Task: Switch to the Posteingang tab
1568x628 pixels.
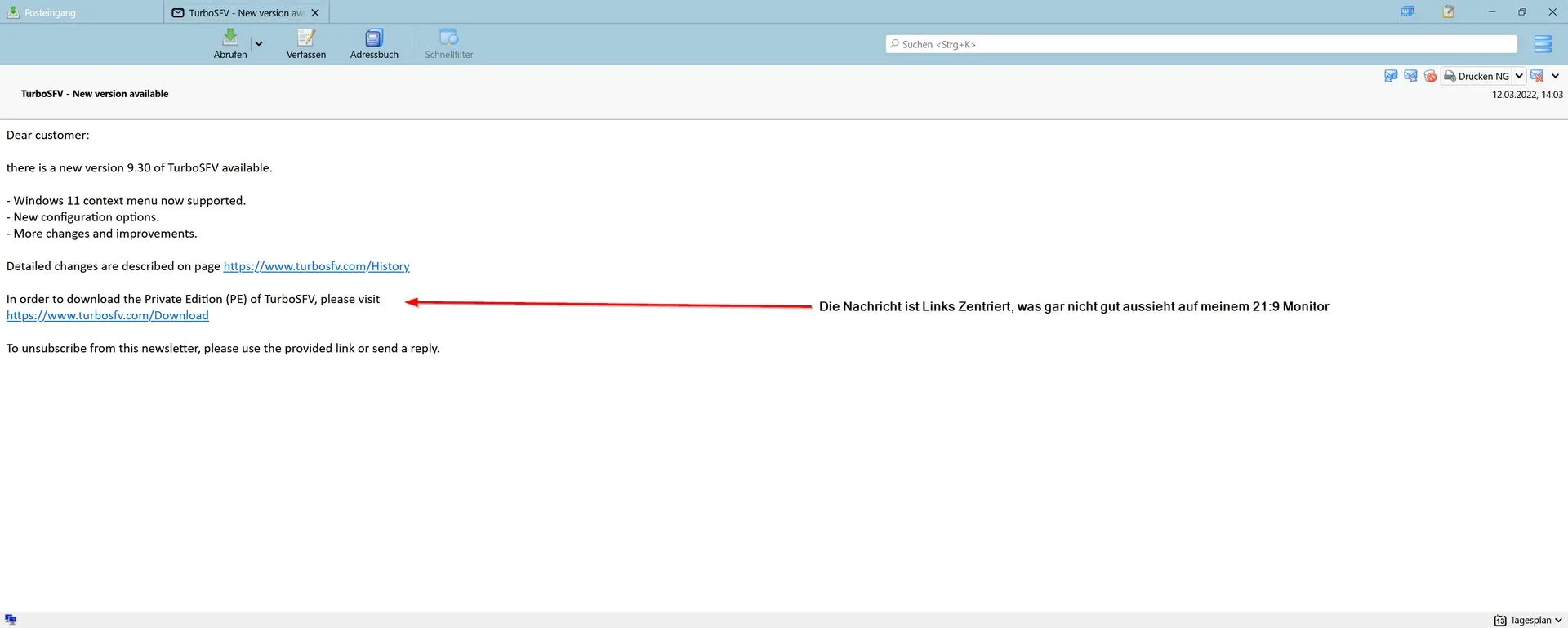Action: pos(82,12)
